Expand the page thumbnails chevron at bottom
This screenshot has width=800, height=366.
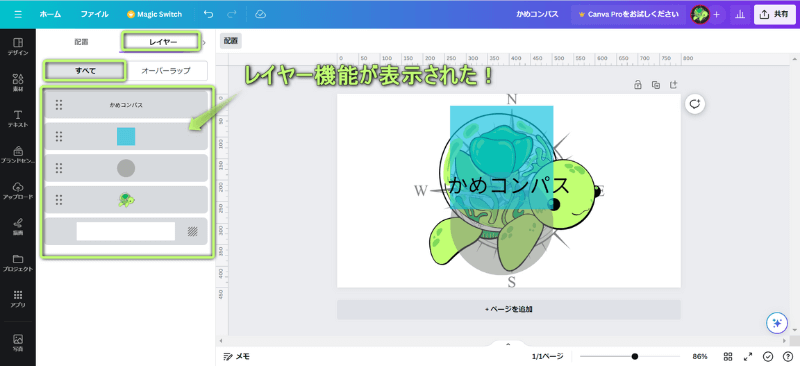pyautogui.click(x=508, y=344)
